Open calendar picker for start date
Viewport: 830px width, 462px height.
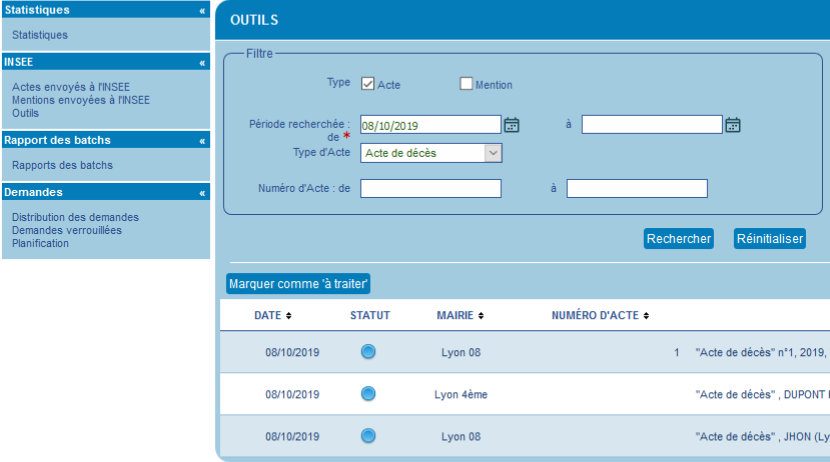coord(512,125)
